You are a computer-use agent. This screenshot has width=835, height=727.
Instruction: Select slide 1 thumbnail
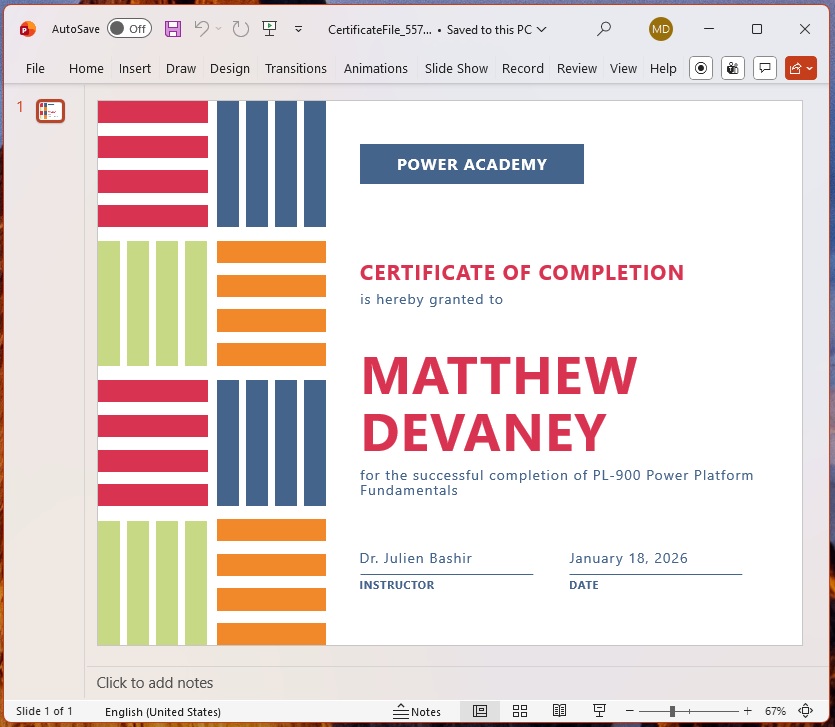[50, 111]
